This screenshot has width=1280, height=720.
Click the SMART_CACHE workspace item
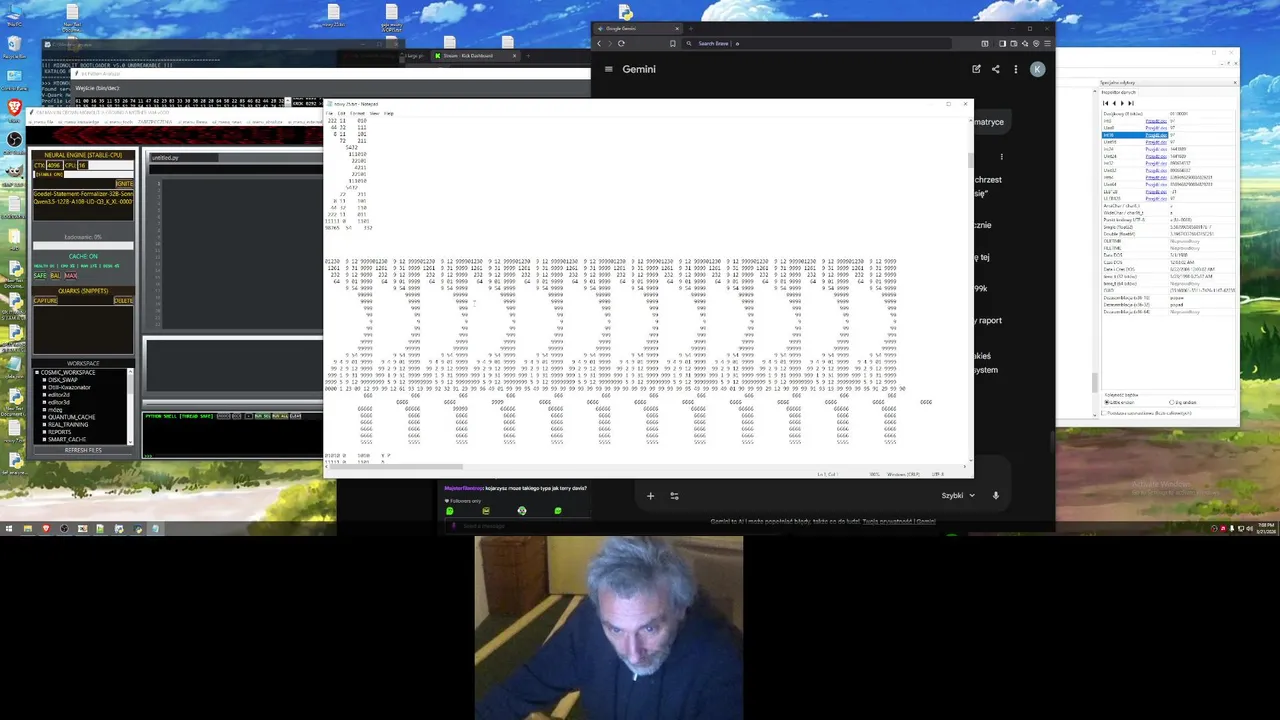67,440
